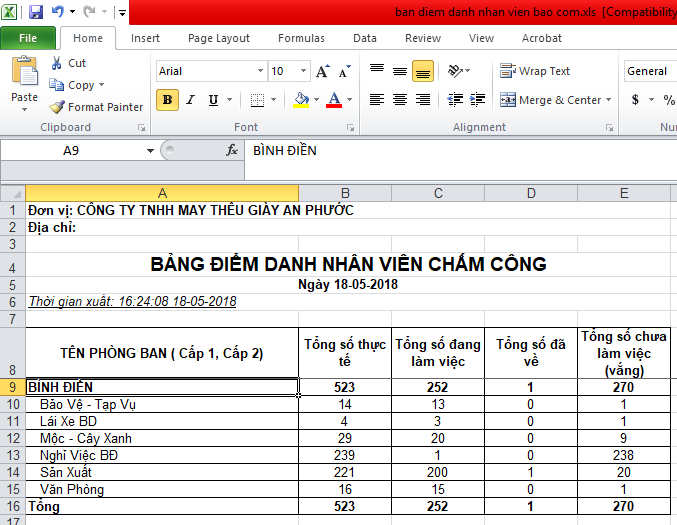This screenshot has height=525, width=677.
Task: Open the font name Arial dropdown
Action: tap(258, 72)
